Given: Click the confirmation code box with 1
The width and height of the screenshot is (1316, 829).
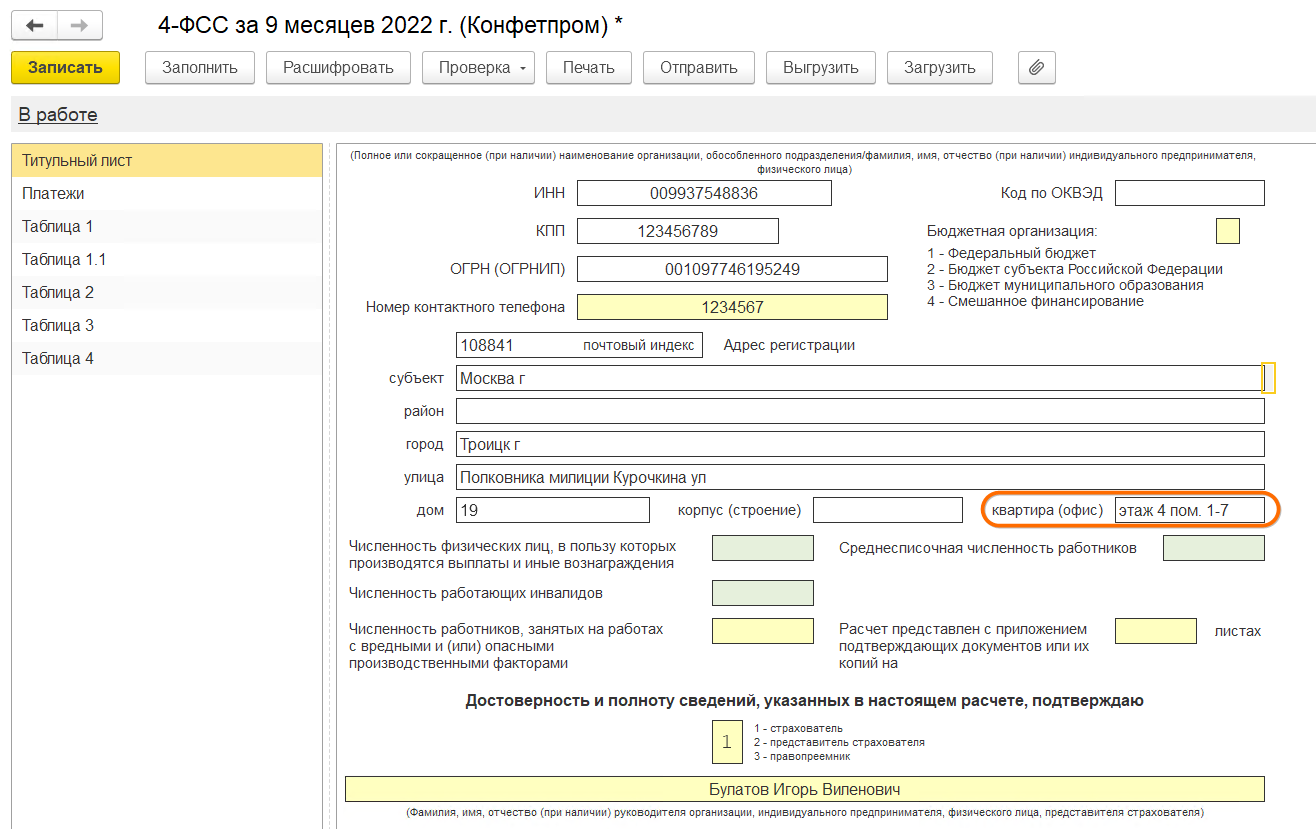Looking at the screenshot, I should pos(727,742).
